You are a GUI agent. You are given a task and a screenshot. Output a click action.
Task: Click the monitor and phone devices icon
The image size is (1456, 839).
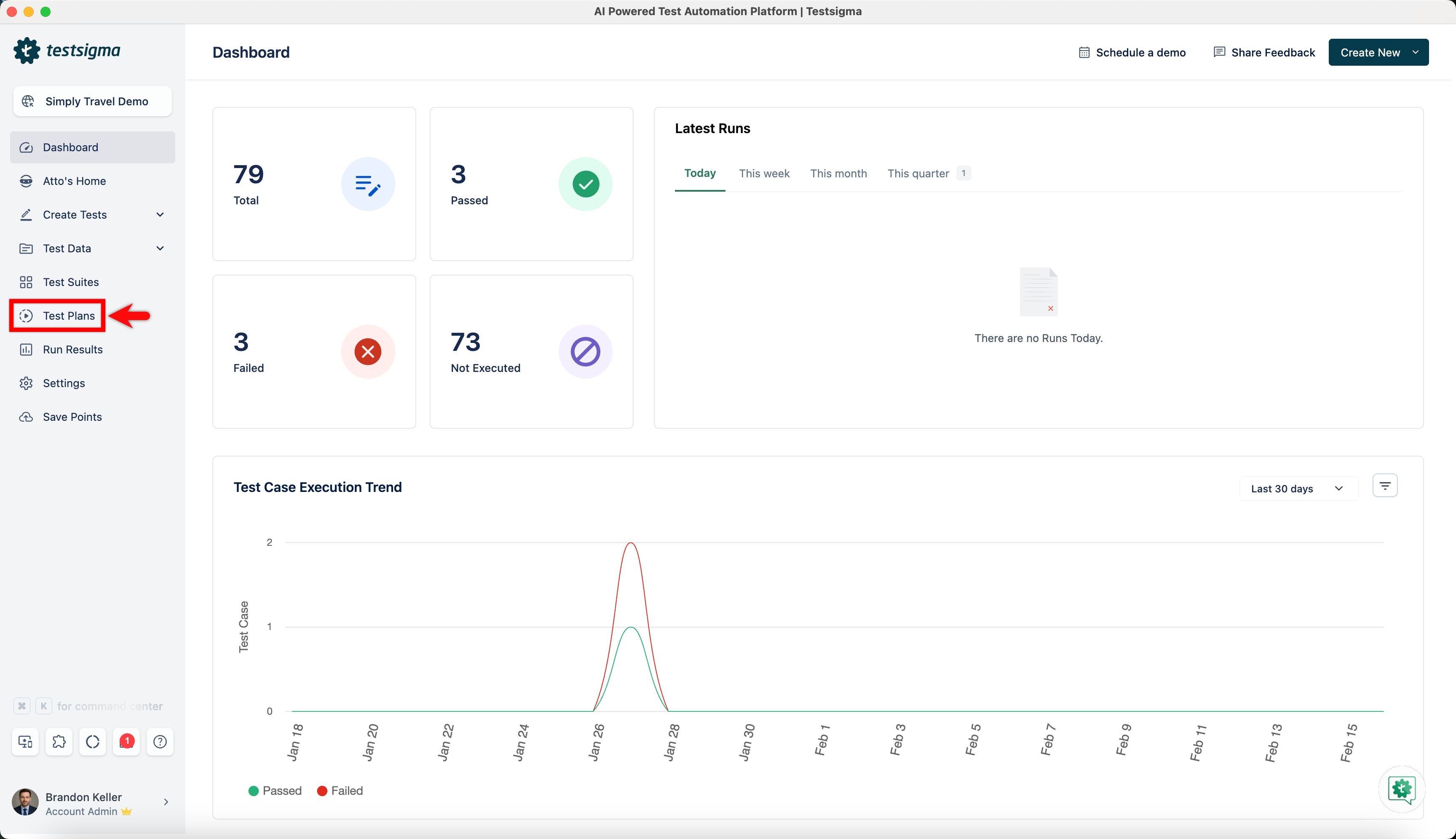point(25,742)
